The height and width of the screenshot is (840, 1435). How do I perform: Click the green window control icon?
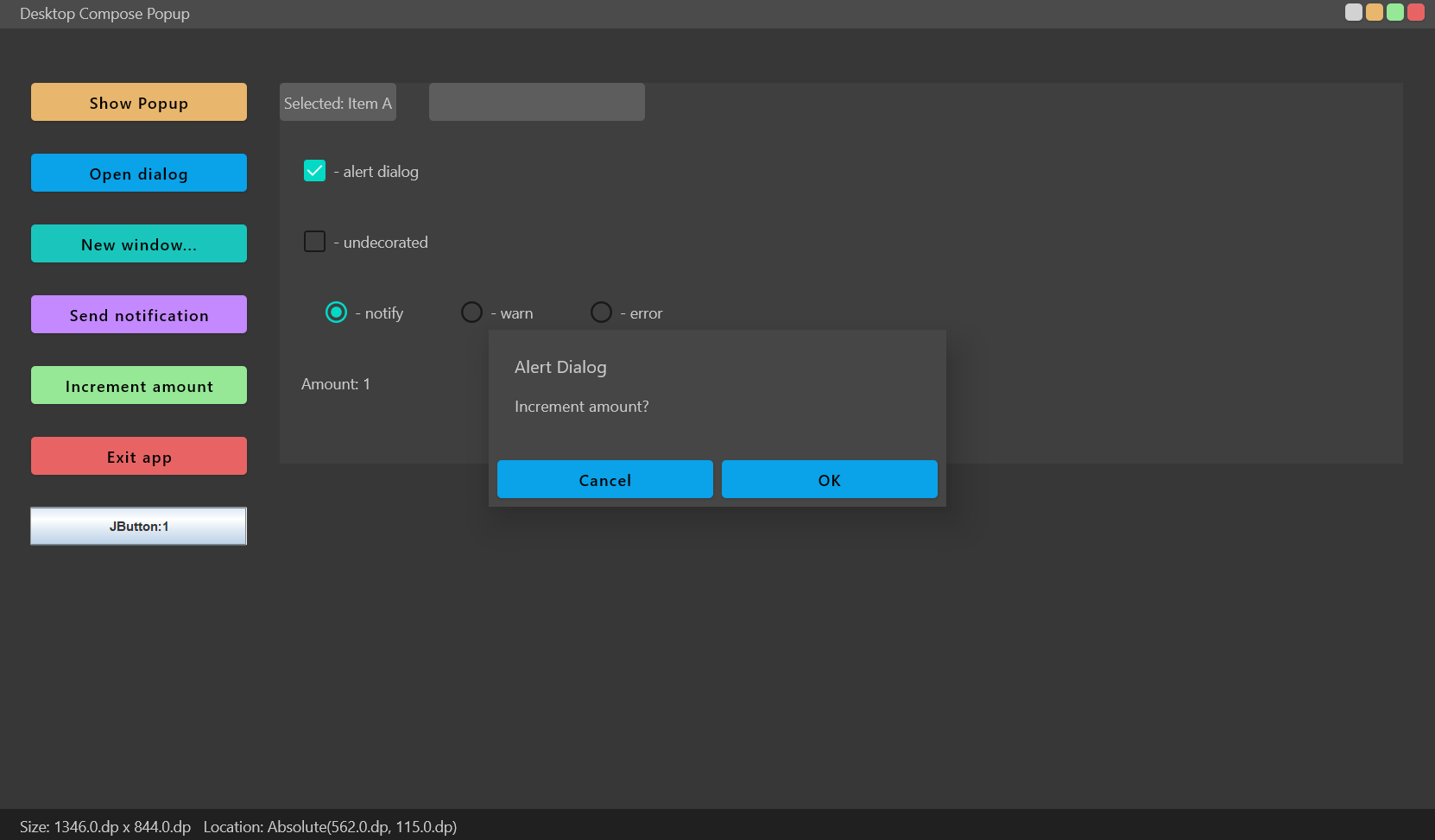point(1394,12)
